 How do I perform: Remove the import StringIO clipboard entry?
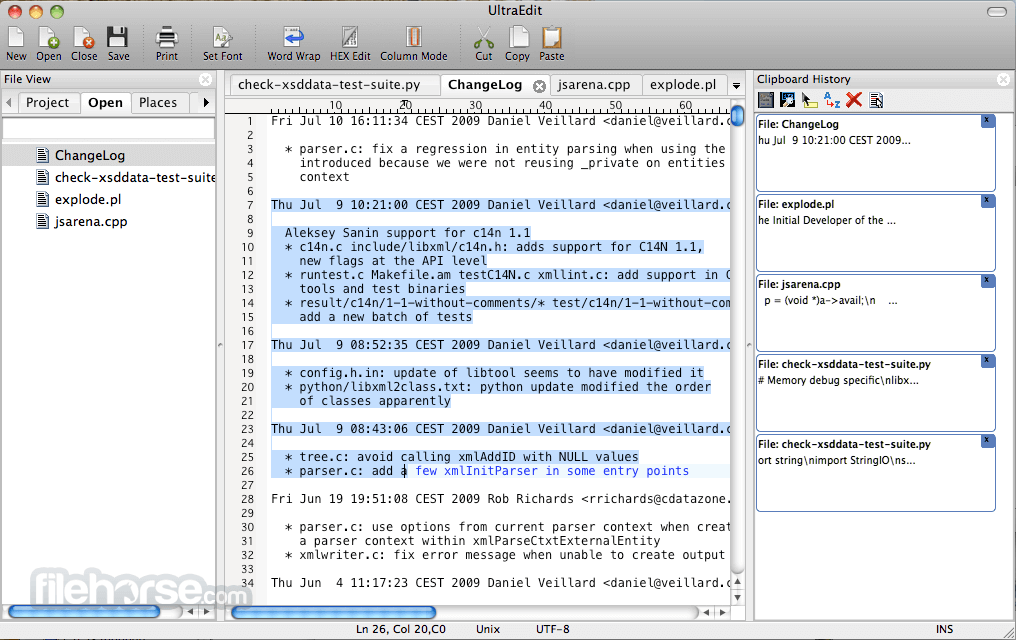coord(987,440)
